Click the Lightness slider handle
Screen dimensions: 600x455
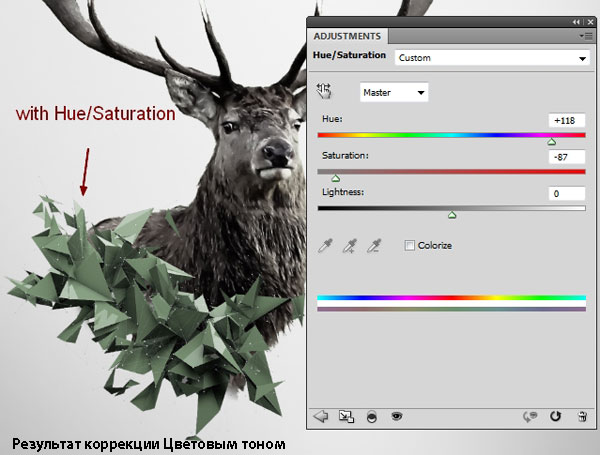pyautogui.click(x=452, y=215)
